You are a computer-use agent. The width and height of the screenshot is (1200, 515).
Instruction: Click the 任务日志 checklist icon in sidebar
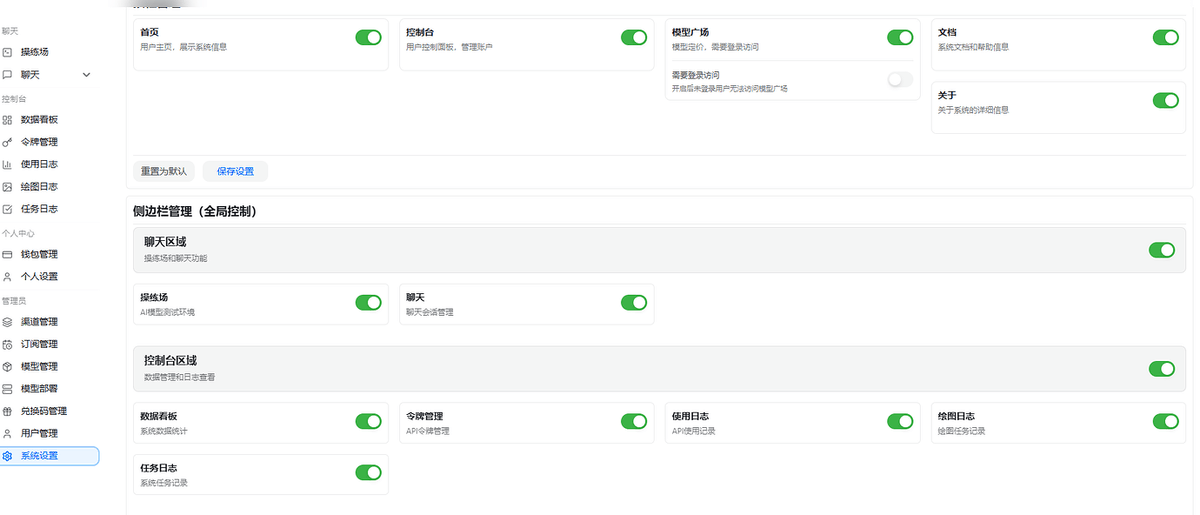(7, 209)
